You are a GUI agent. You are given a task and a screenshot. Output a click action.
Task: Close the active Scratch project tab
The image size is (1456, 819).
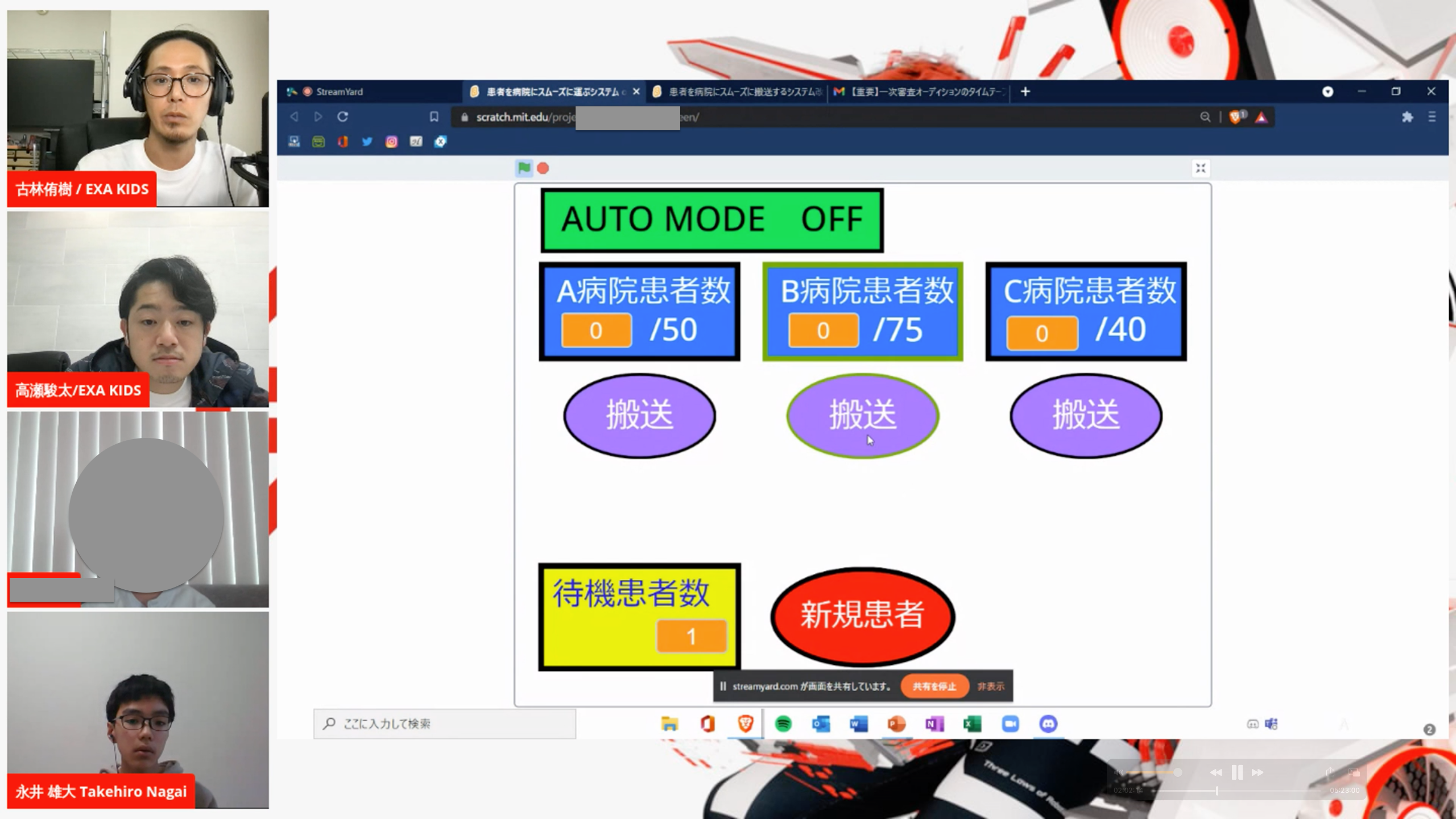(x=636, y=92)
